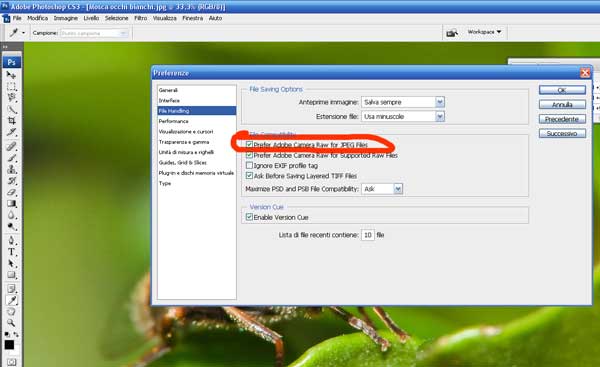This screenshot has width=600, height=367.
Task: Expand Maximize PSD and PSB Compatibility dropdown
Action: (382, 189)
